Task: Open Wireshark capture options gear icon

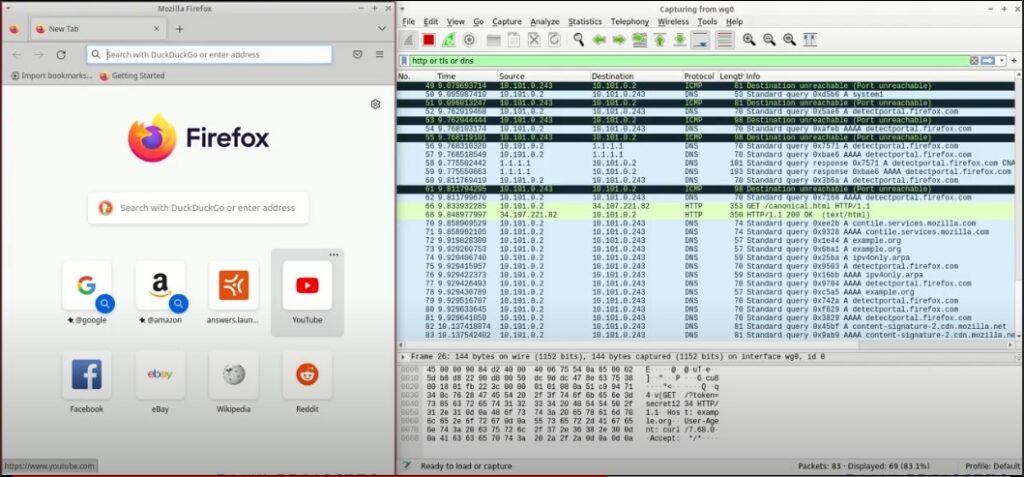Action: pos(469,40)
